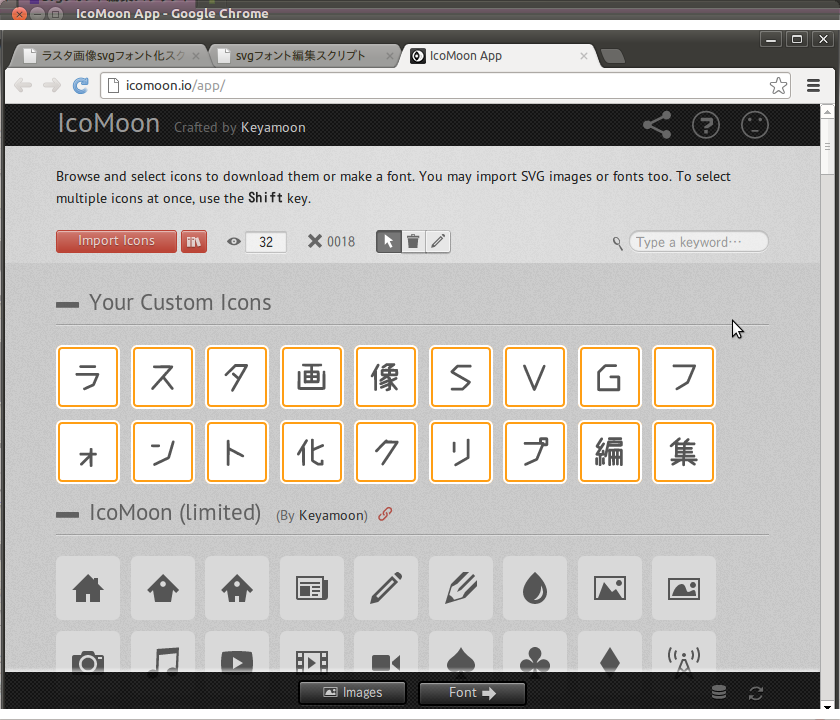
Task: Deselect the custom icon 画
Action: 311,377
